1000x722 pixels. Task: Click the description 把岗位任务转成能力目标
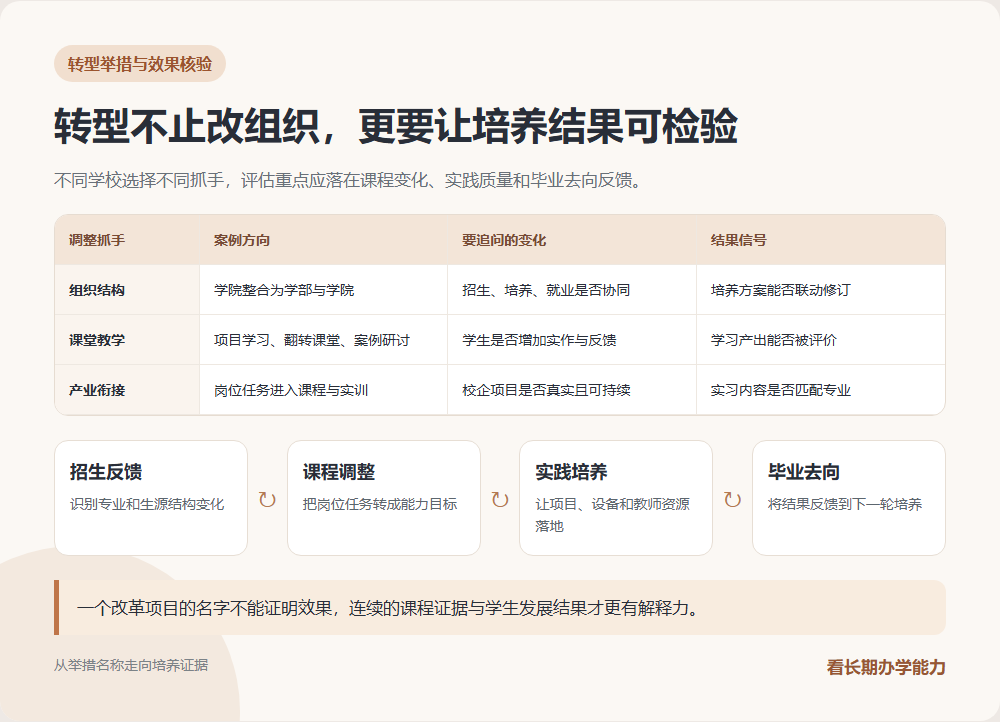pos(379,504)
